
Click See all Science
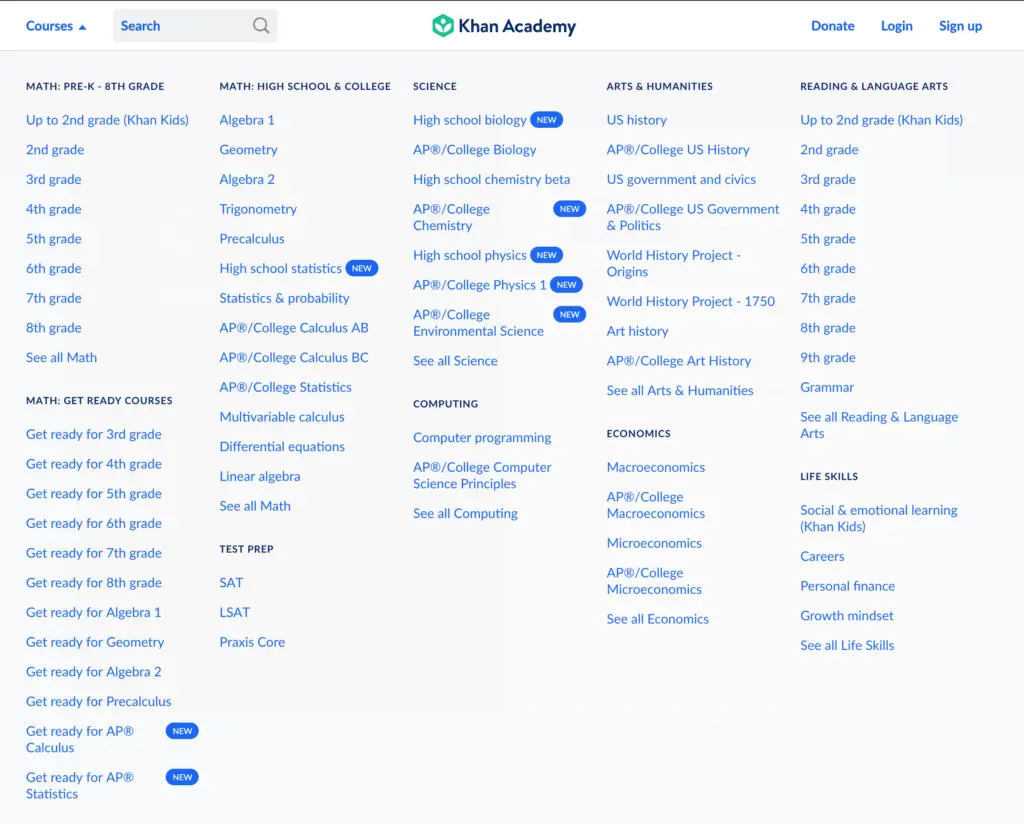point(455,361)
